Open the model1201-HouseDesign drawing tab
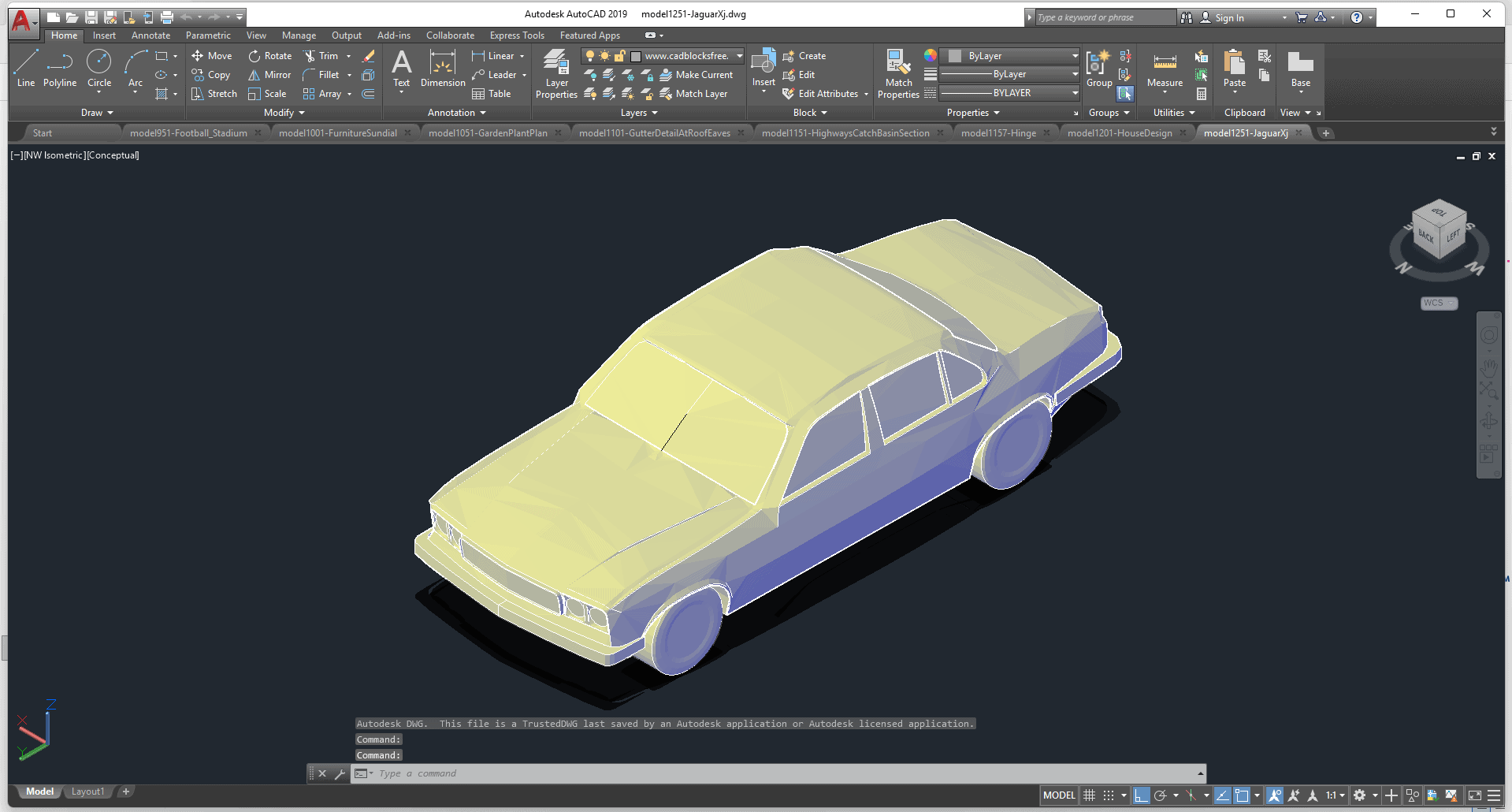Image resolution: width=1512 pixels, height=812 pixels. pos(1119,133)
